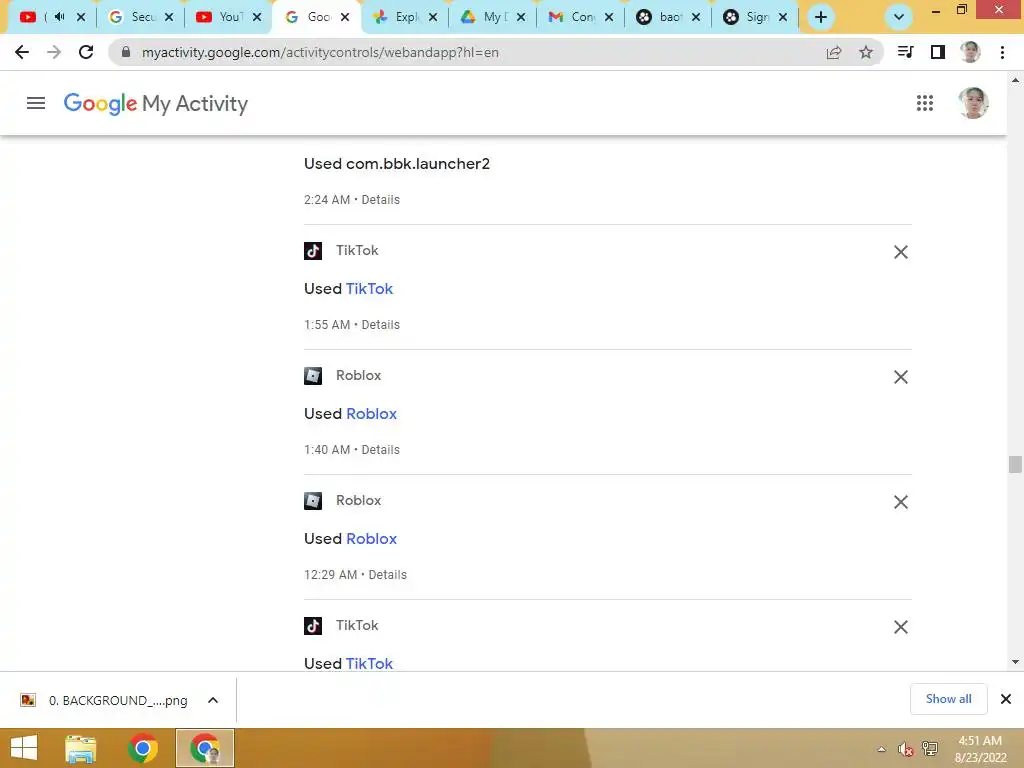
Task: Share this page from address bar
Action: coord(834,52)
